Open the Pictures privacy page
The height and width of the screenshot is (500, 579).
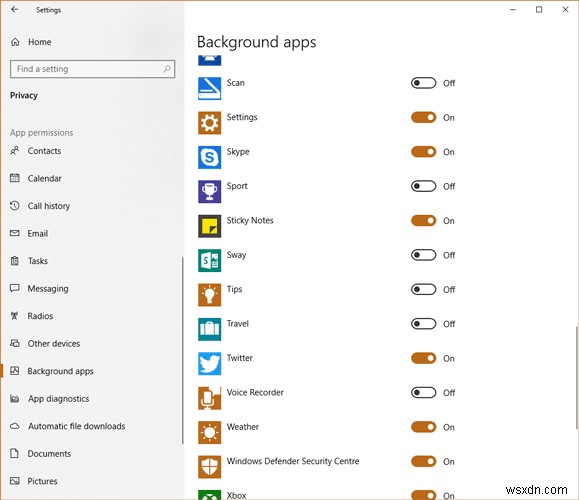point(92,481)
